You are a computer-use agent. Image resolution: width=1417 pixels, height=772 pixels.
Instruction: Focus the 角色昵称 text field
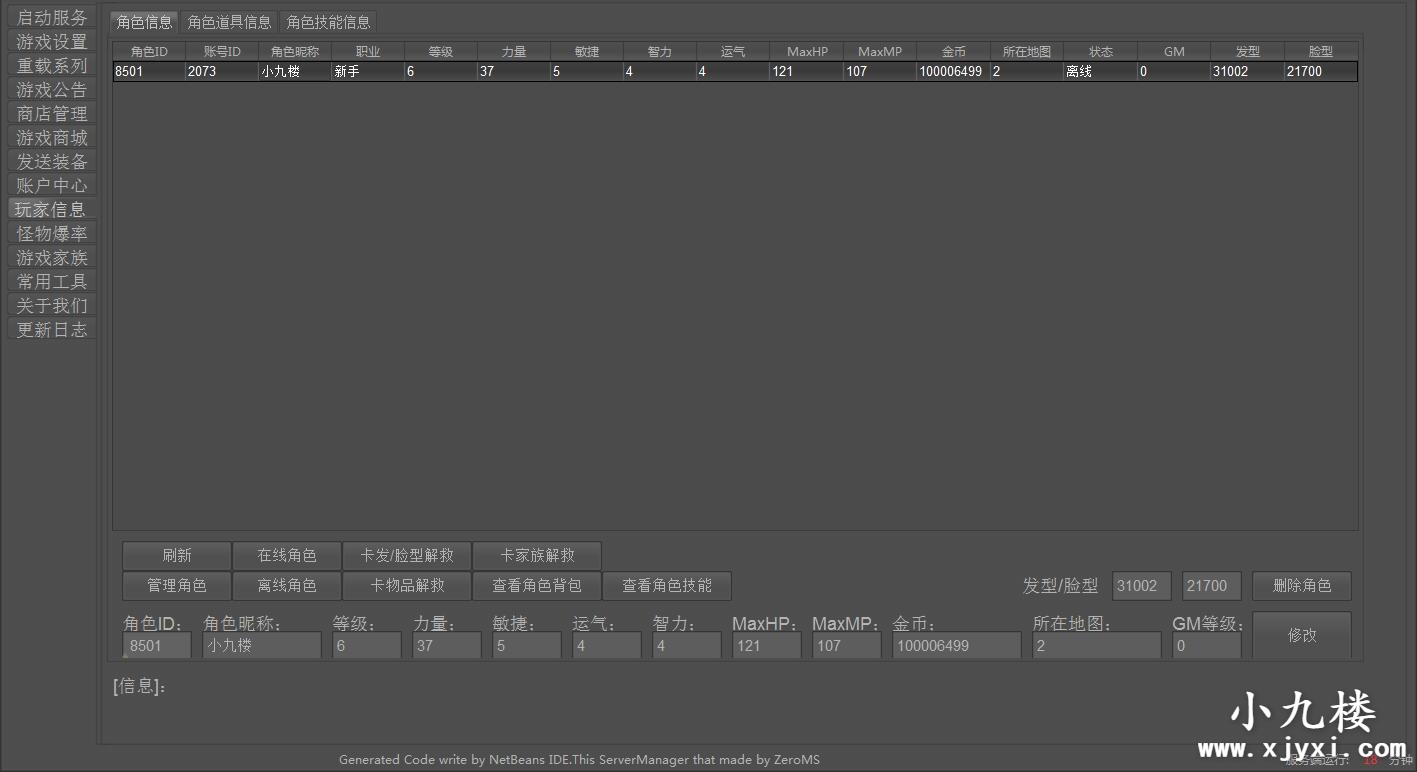(x=262, y=646)
